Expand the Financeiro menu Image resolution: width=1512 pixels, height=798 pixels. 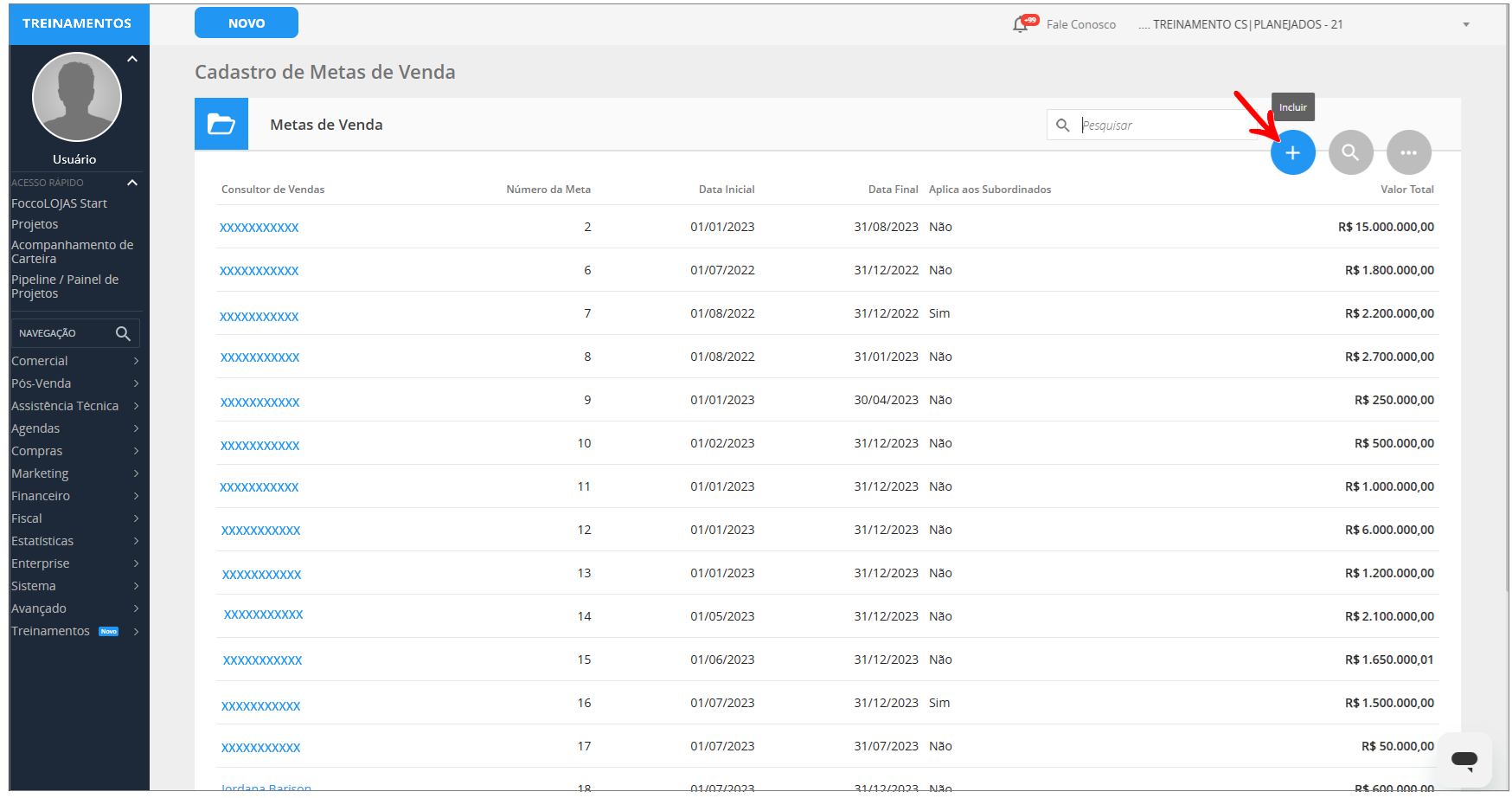(x=74, y=496)
